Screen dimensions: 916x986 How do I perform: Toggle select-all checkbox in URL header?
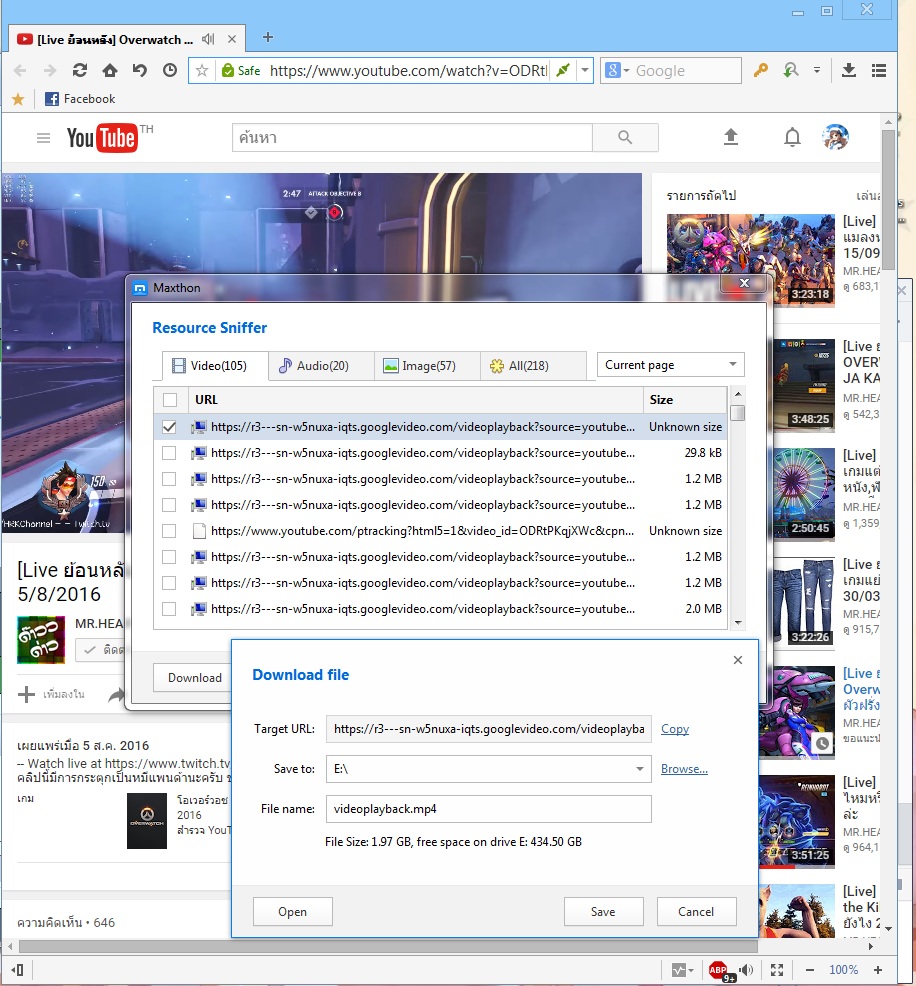pyautogui.click(x=169, y=400)
